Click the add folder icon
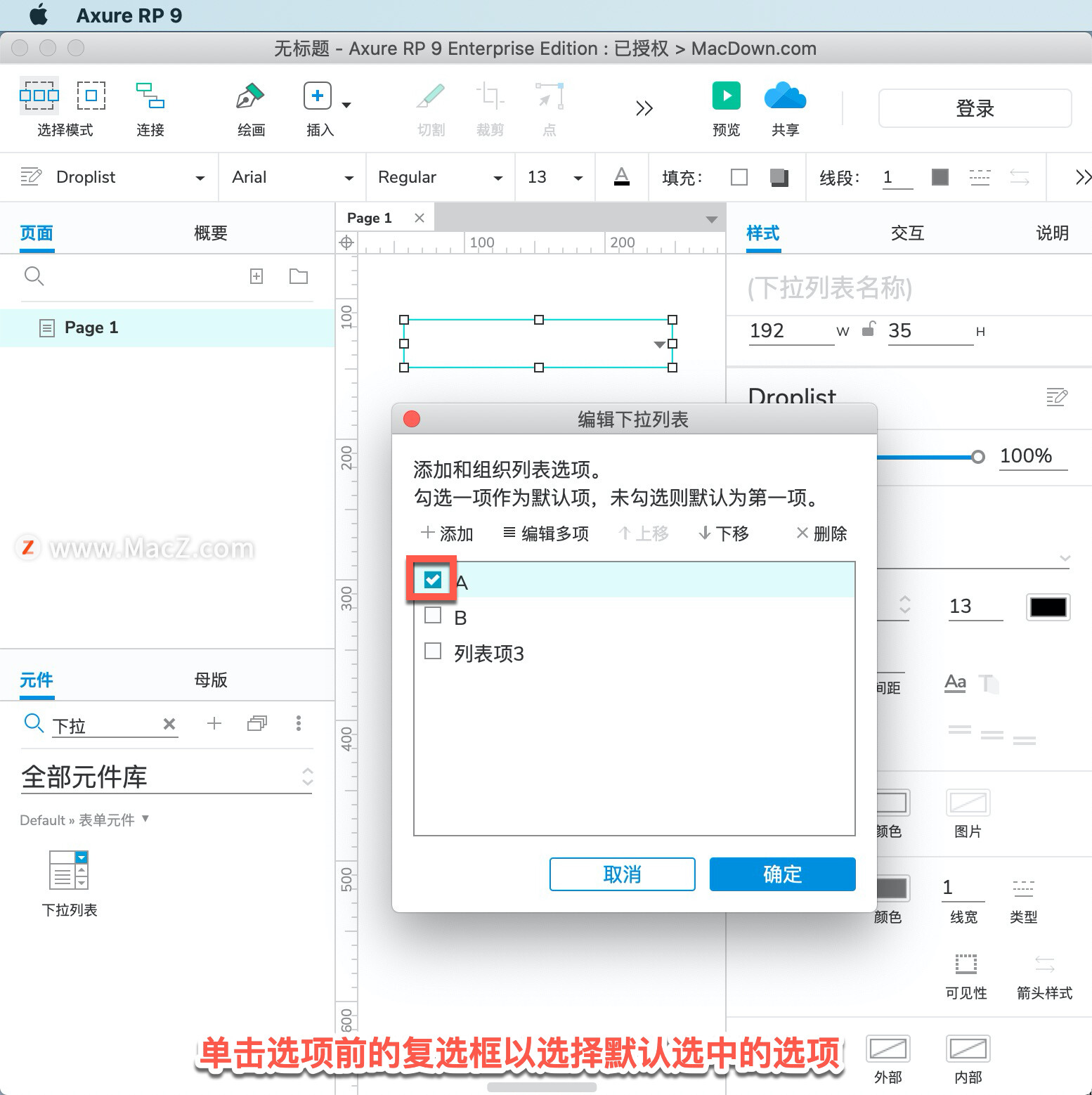 (x=299, y=276)
